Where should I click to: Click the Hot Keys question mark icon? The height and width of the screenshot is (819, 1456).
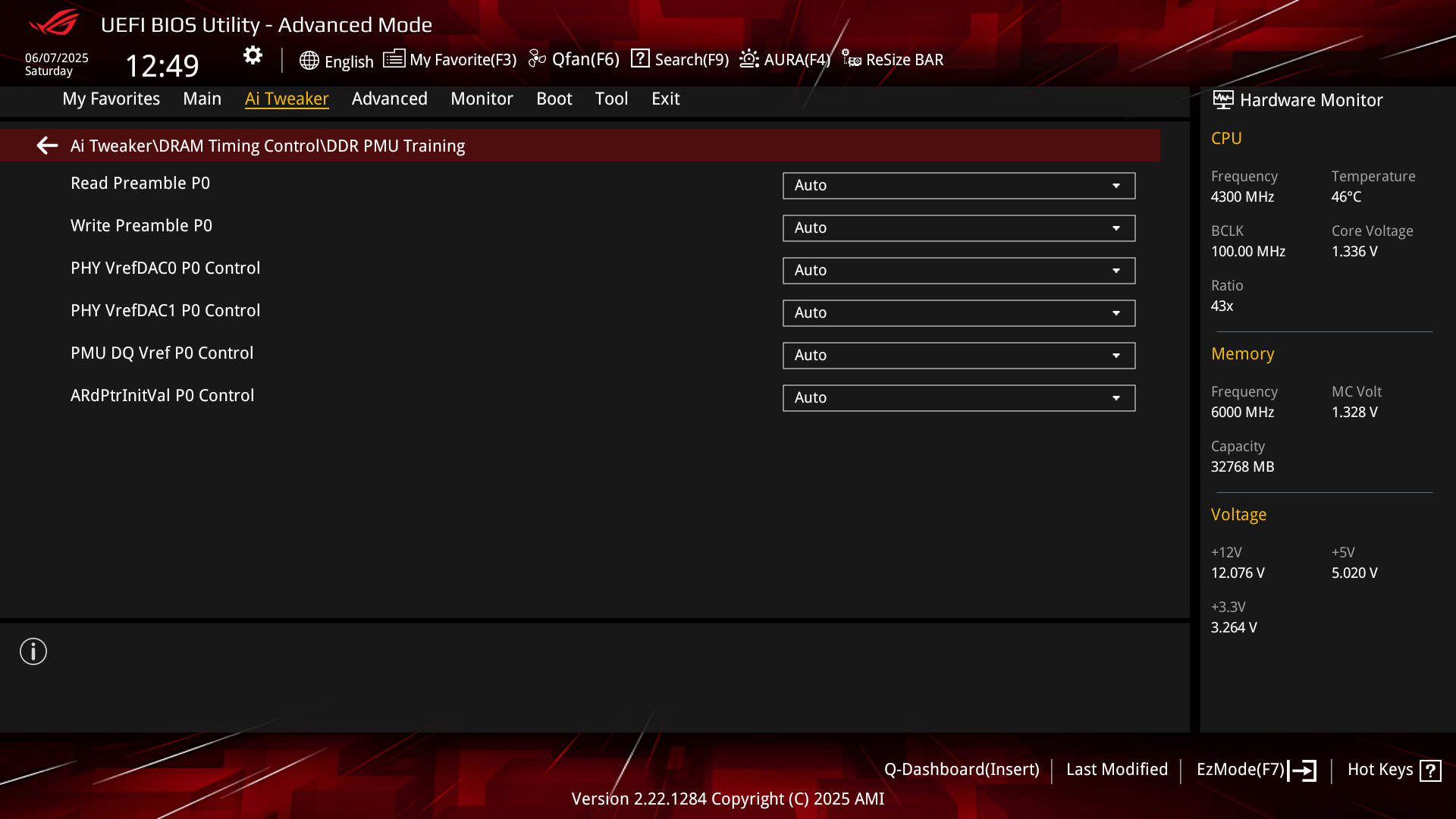click(1430, 770)
